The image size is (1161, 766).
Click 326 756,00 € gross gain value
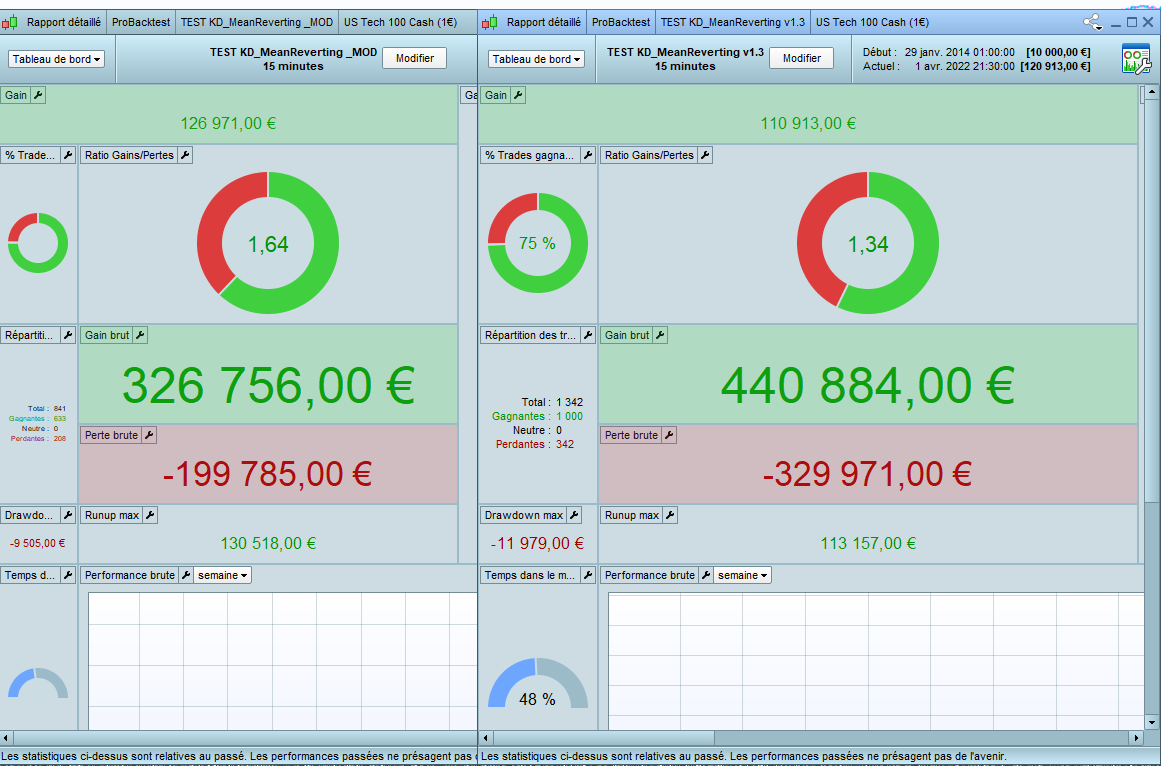tap(268, 385)
